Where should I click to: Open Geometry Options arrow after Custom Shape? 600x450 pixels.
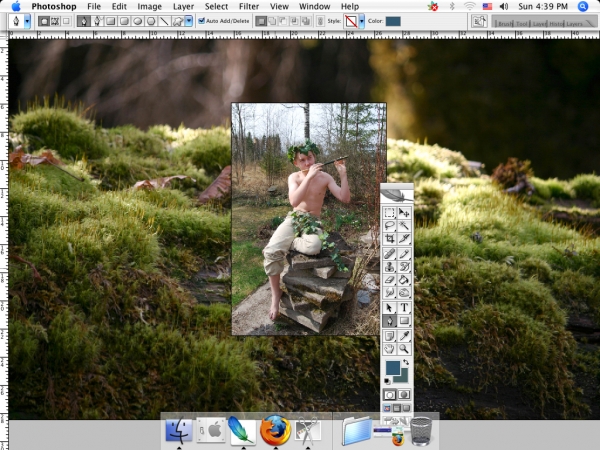tap(188, 21)
